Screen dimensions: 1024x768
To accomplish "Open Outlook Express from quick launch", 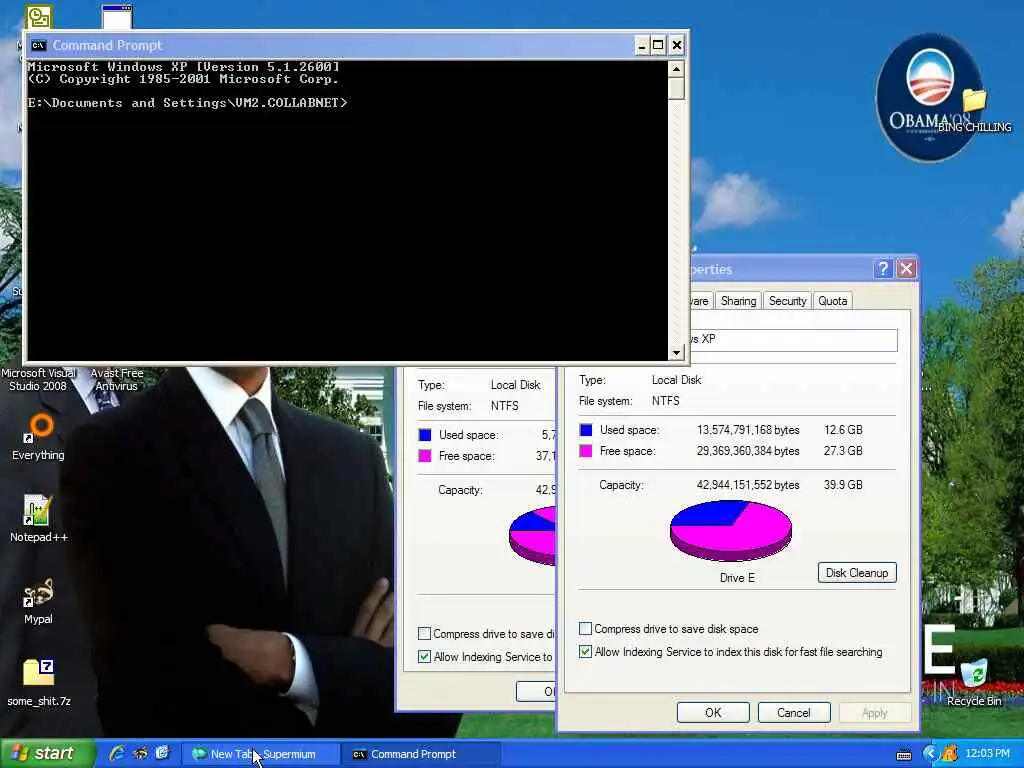I will (162, 754).
